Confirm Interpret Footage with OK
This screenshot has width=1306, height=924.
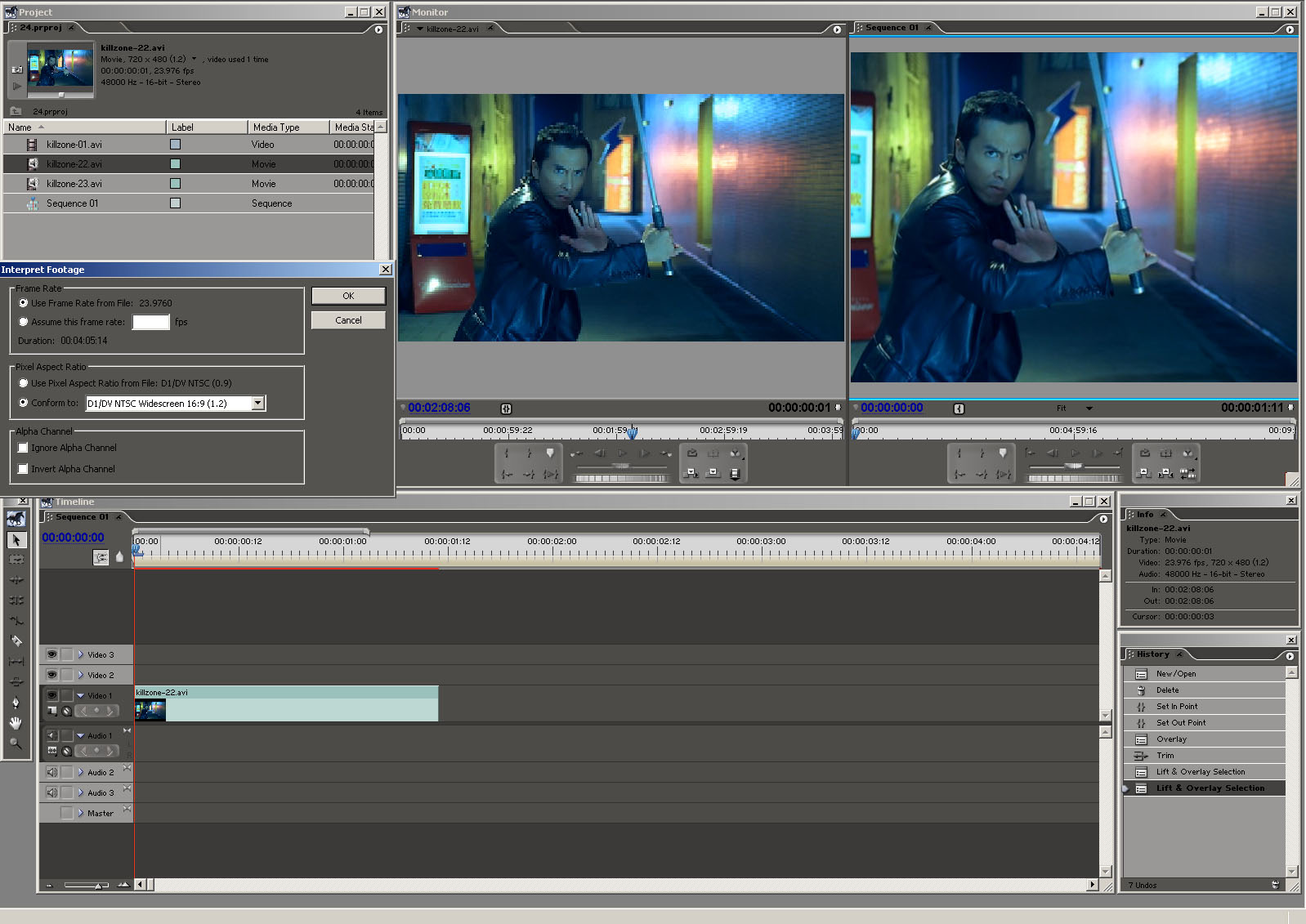click(348, 296)
